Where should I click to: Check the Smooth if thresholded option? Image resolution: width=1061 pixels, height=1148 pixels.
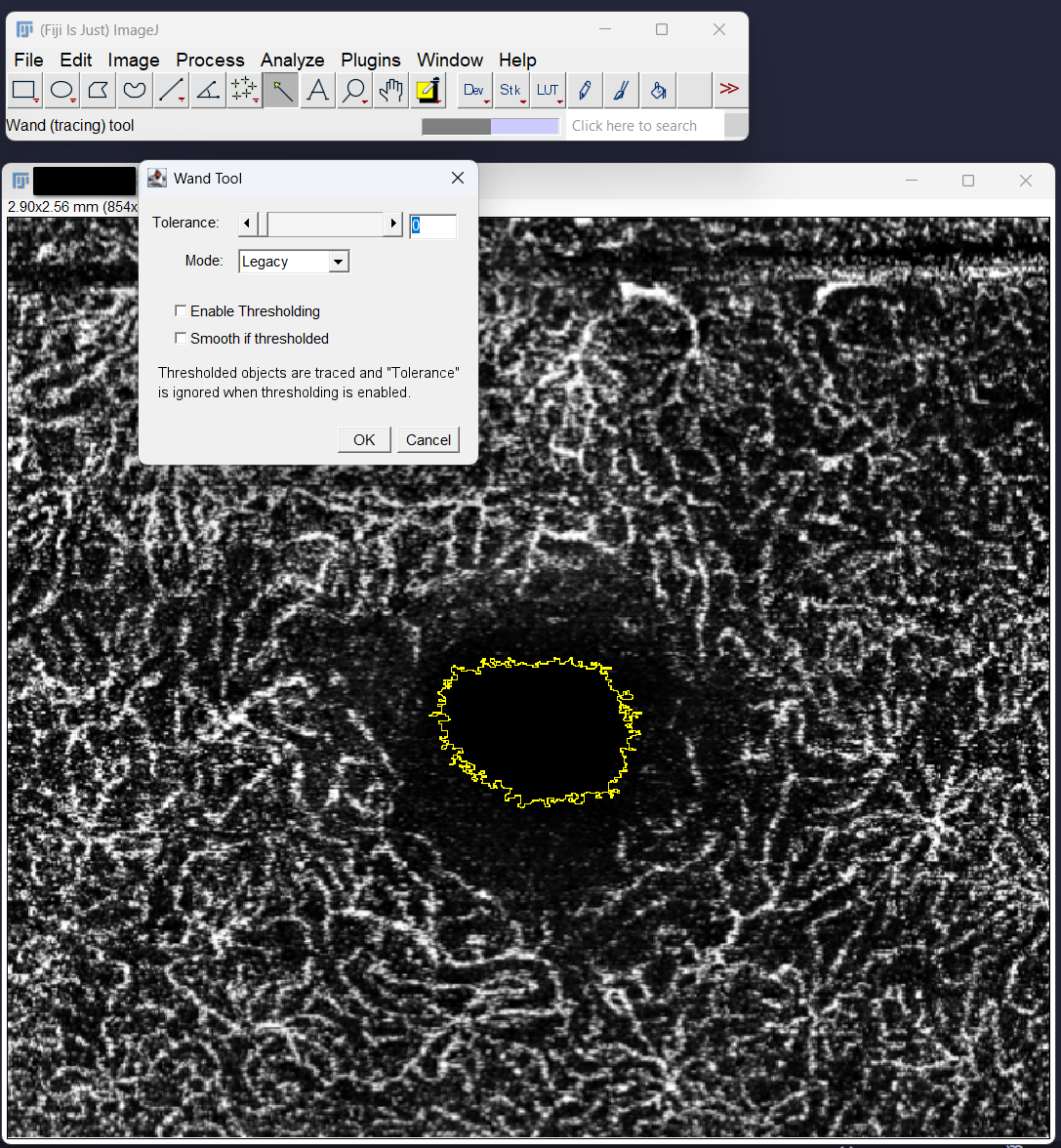tap(181, 338)
